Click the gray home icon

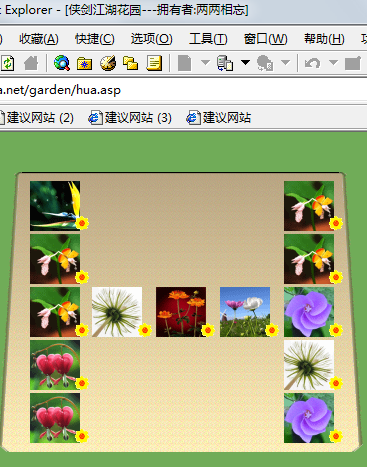[x=31, y=63]
